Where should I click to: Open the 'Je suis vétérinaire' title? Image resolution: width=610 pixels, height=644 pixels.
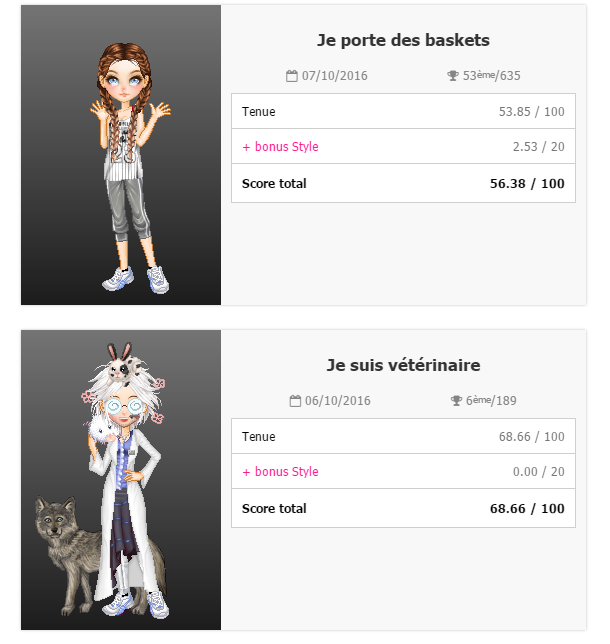[403, 365]
